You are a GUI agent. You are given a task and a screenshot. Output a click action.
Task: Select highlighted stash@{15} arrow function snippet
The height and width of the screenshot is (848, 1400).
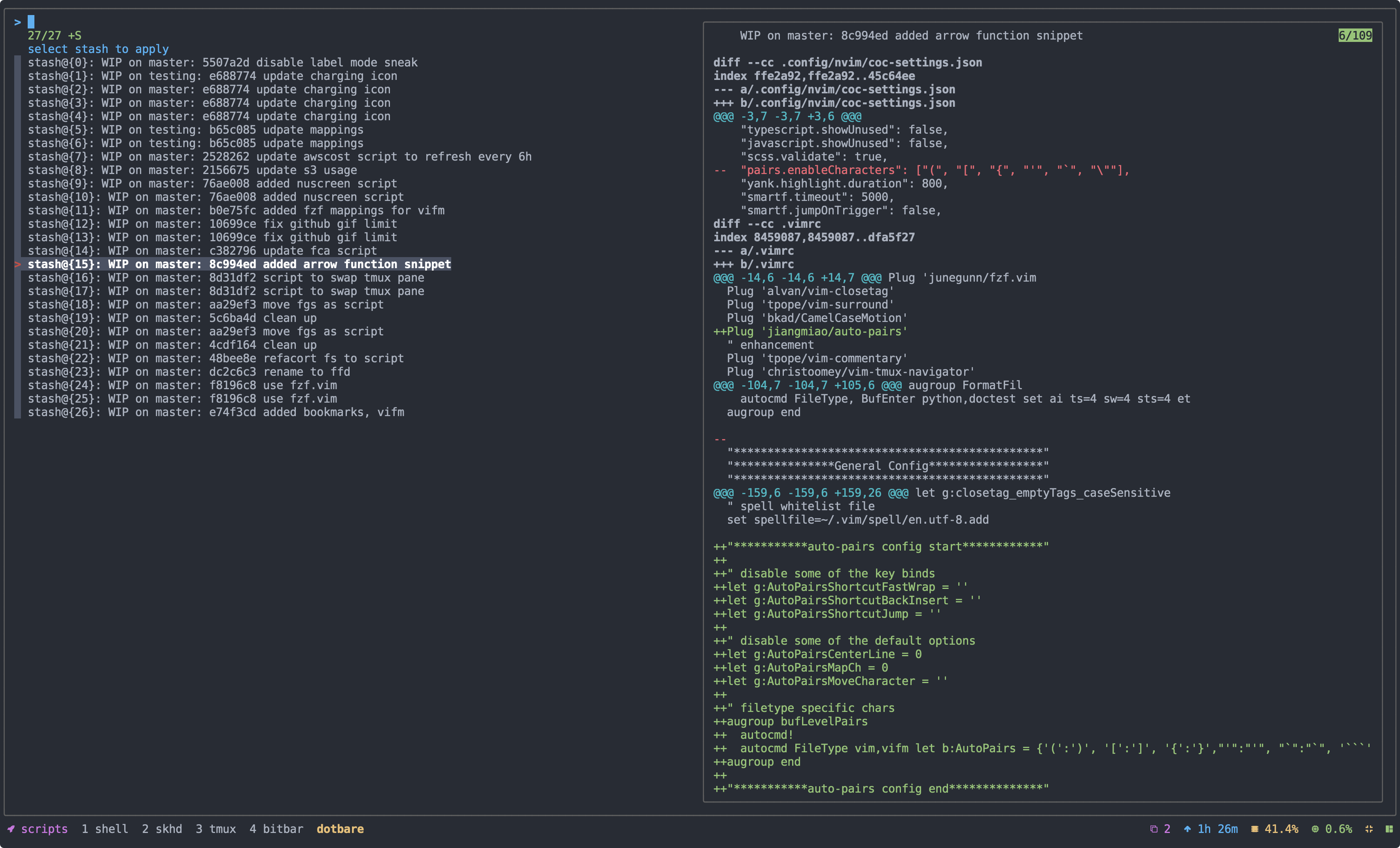(x=239, y=264)
